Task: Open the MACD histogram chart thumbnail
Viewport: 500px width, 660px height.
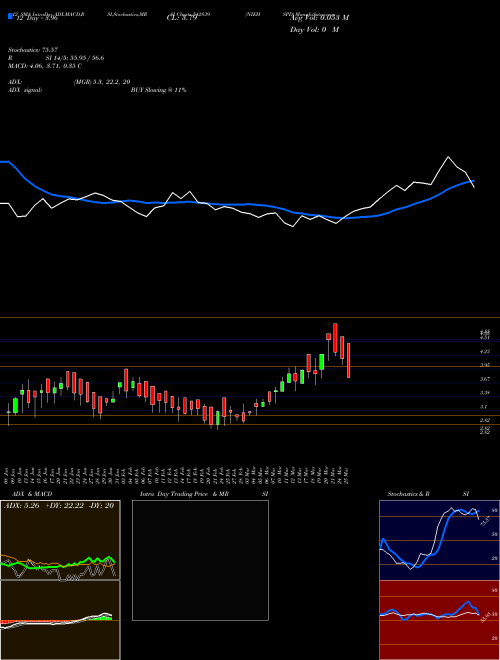Action: coord(60,620)
